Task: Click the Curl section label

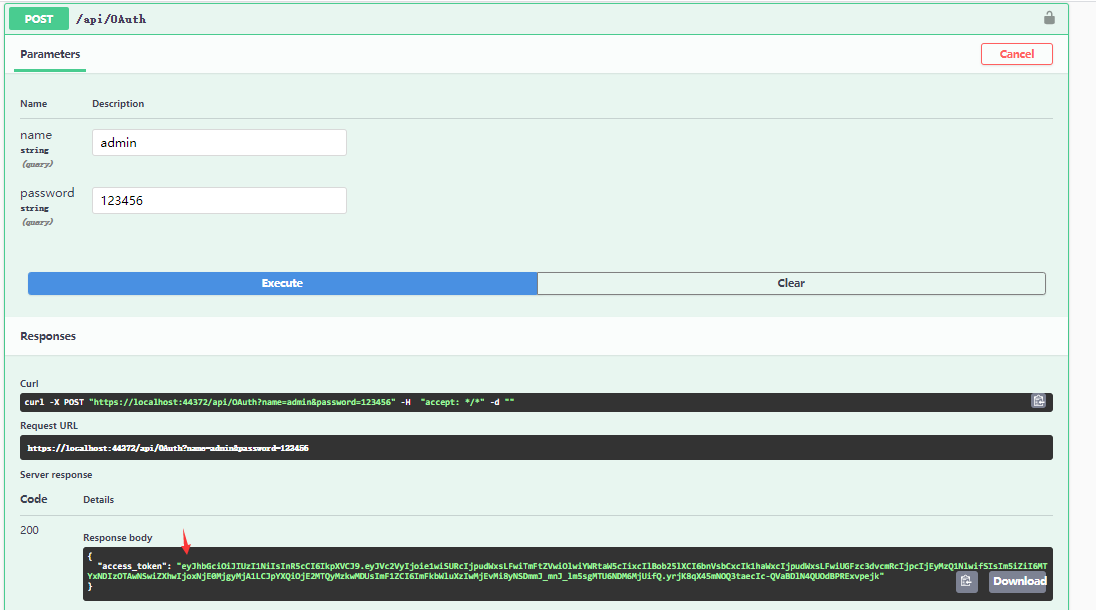Action: [29, 384]
